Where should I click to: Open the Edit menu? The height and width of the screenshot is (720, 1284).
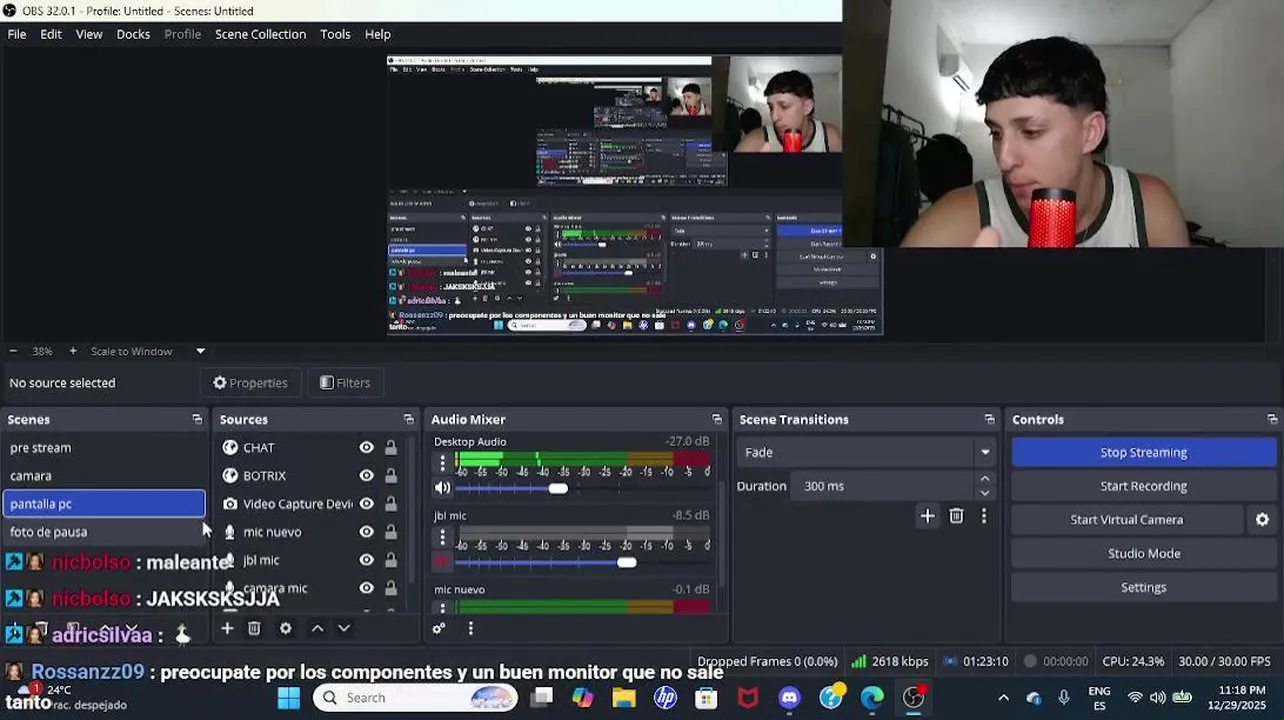point(51,34)
